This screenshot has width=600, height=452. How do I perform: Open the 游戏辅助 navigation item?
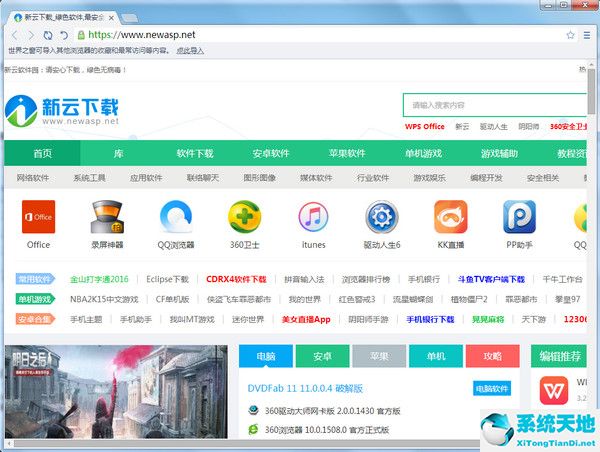pyautogui.click(x=499, y=153)
